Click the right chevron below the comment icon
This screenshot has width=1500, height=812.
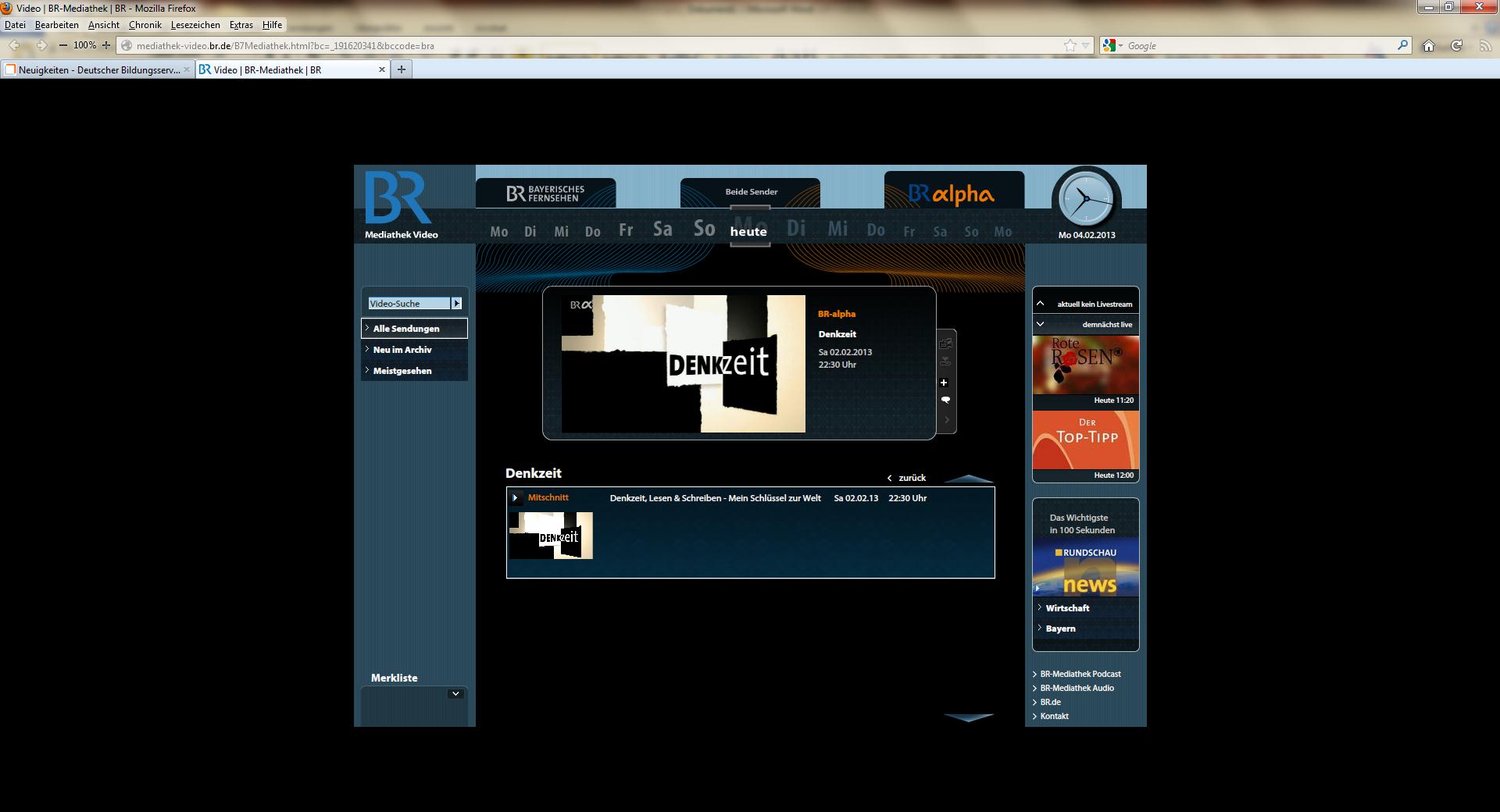tap(947, 420)
